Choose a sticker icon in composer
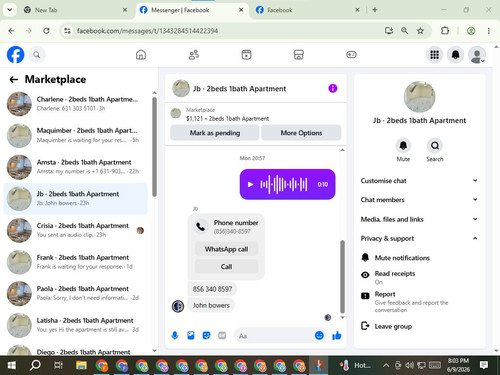The height and width of the screenshot is (375, 500). [x=206, y=335]
